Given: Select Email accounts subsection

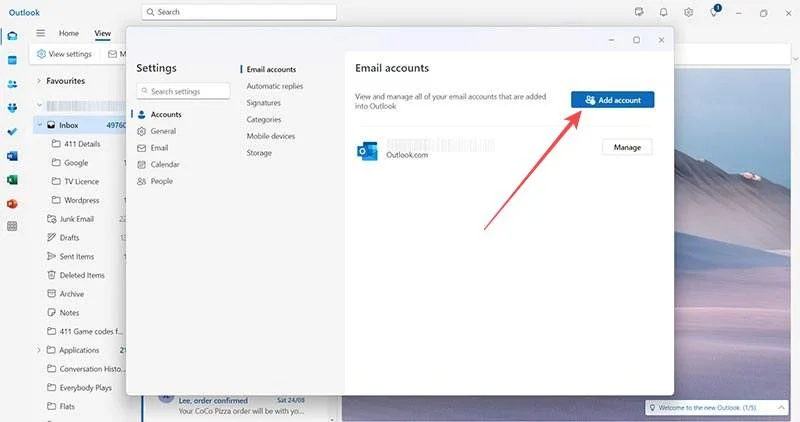Looking at the screenshot, I should [271, 69].
